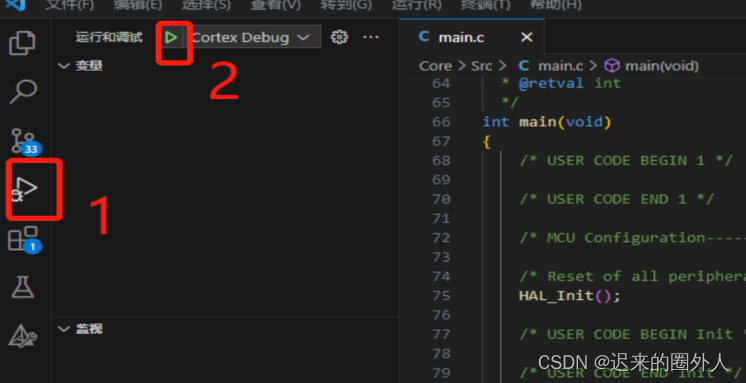Open the 编辑(E) menu
The image size is (746, 383).
(138, 5)
